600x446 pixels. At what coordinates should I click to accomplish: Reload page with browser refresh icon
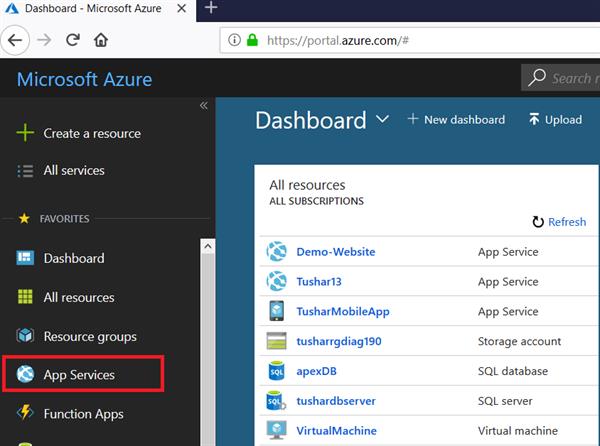[x=72, y=41]
